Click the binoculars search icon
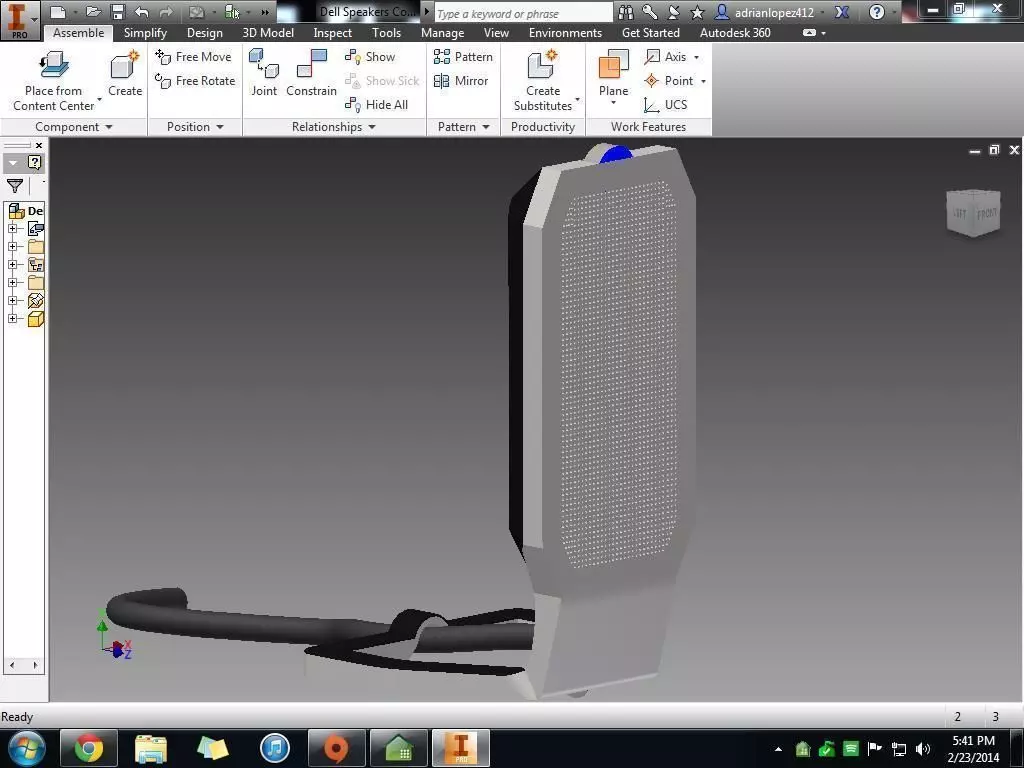Viewport: 1024px width, 768px height. pyautogui.click(x=626, y=12)
